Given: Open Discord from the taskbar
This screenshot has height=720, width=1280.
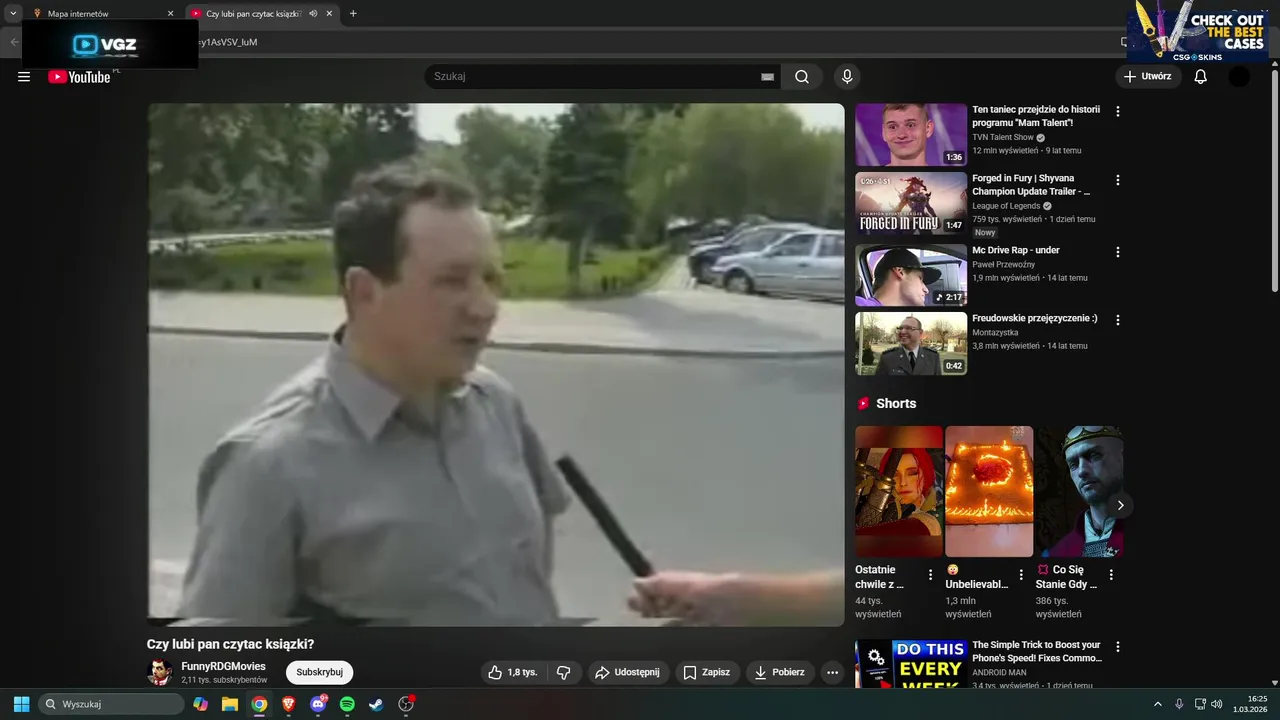Looking at the screenshot, I should (318, 704).
